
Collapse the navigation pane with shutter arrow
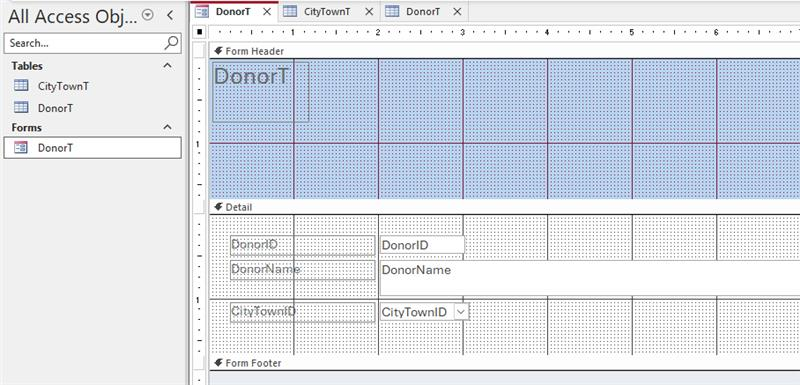point(170,16)
